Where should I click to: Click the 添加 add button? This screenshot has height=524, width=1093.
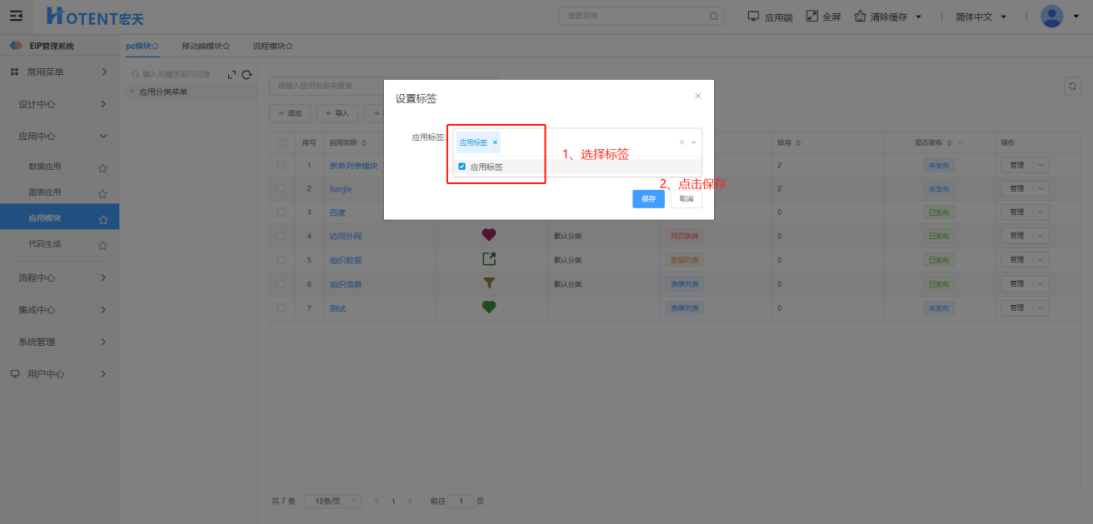pos(290,113)
